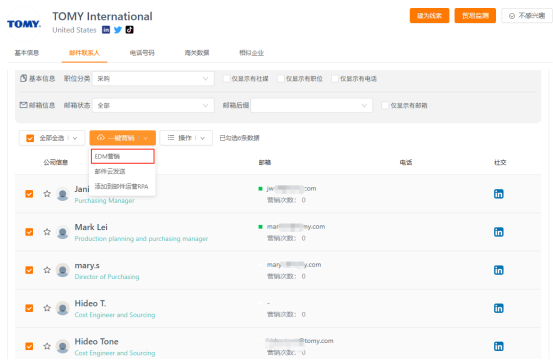This screenshot has width=553, height=360.
Task: Click Mark Lei's avatar icon
Action: point(63,232)
